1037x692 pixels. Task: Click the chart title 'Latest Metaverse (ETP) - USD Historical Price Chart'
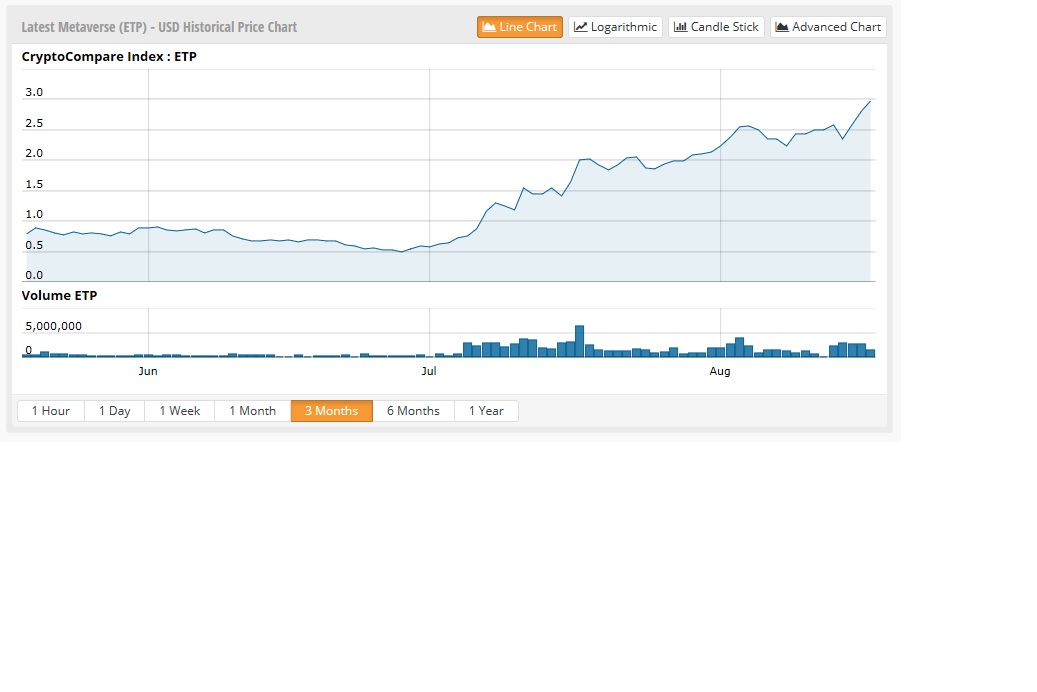159,27
